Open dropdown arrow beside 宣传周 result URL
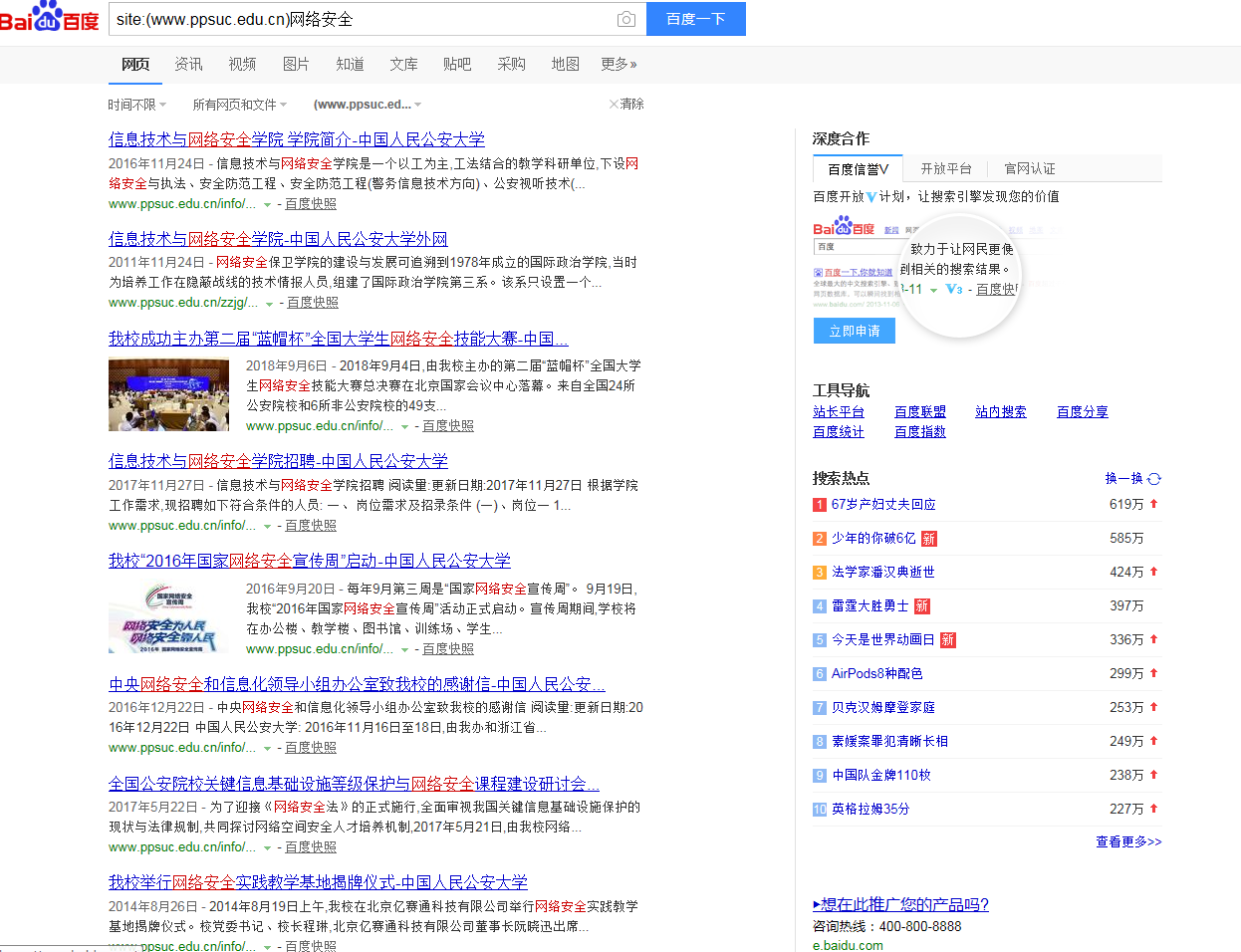1241x952 pixels. pyautogui.click(x=404, y=650)
